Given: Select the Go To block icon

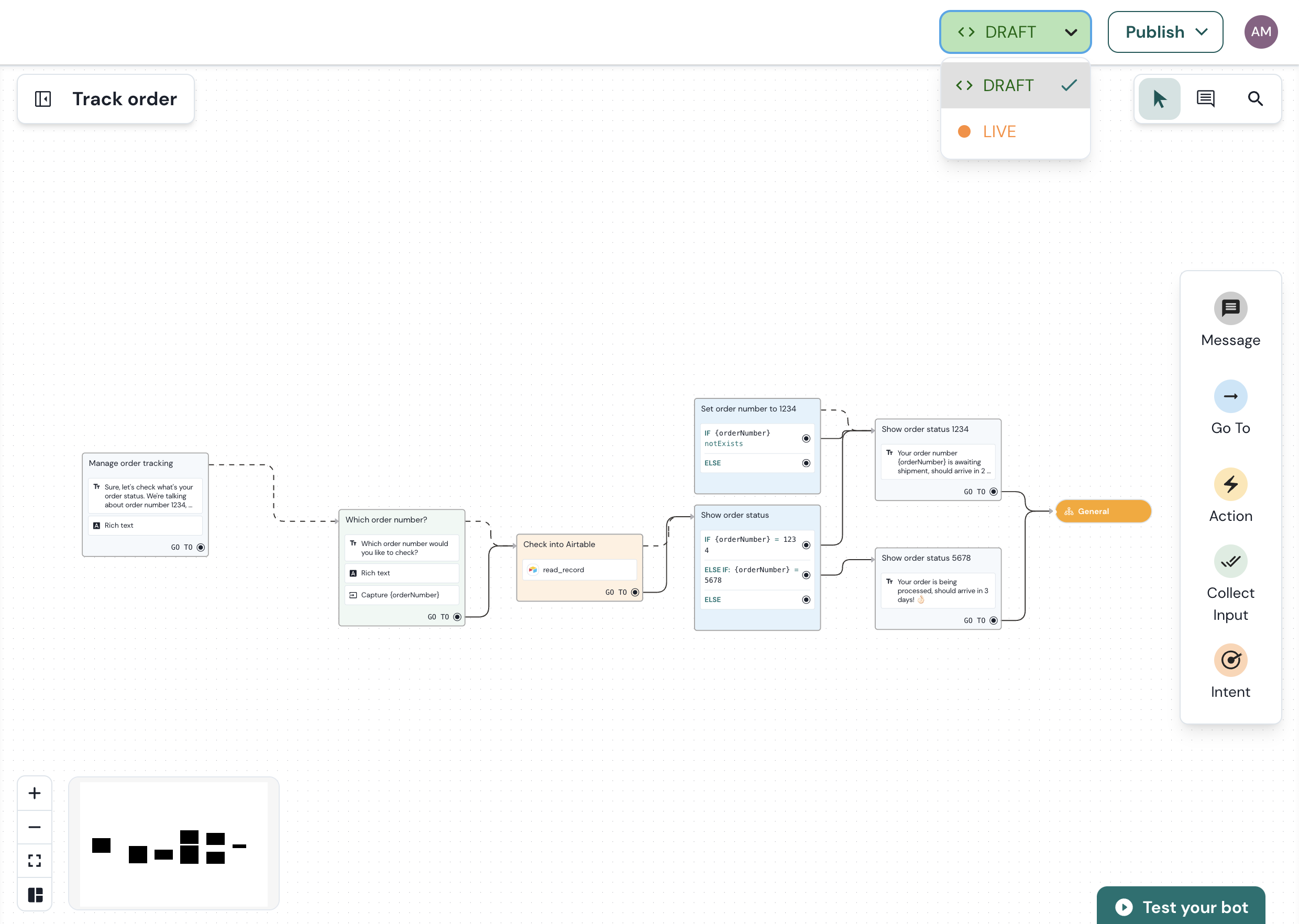Looking at the screenshot, I should pos(1230,397).
